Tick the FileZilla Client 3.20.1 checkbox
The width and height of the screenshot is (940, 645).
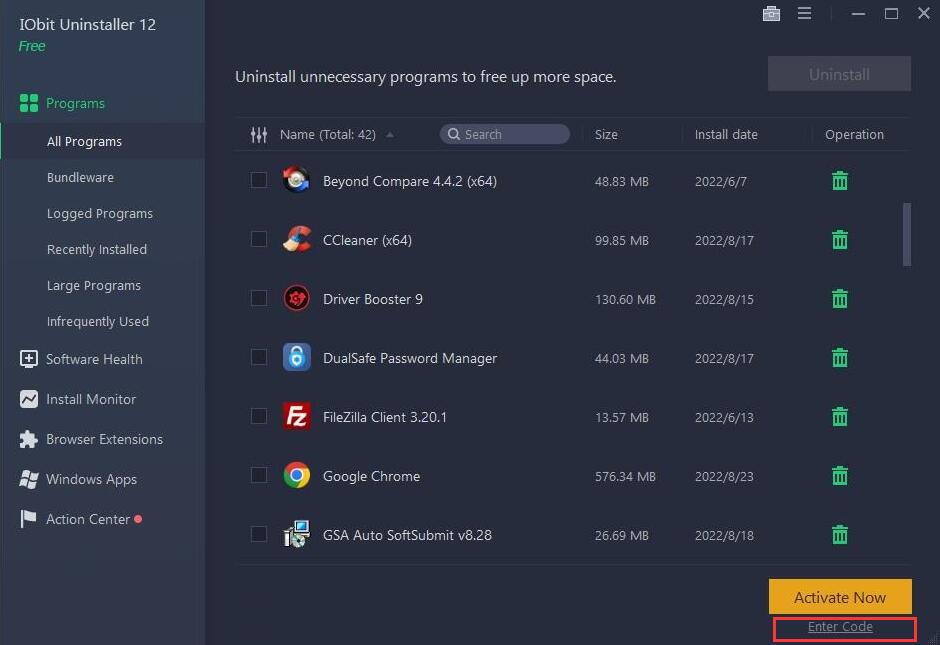point(259,416)
